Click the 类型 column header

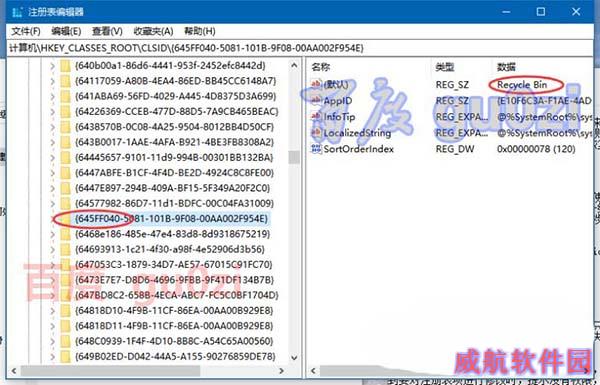445,67
